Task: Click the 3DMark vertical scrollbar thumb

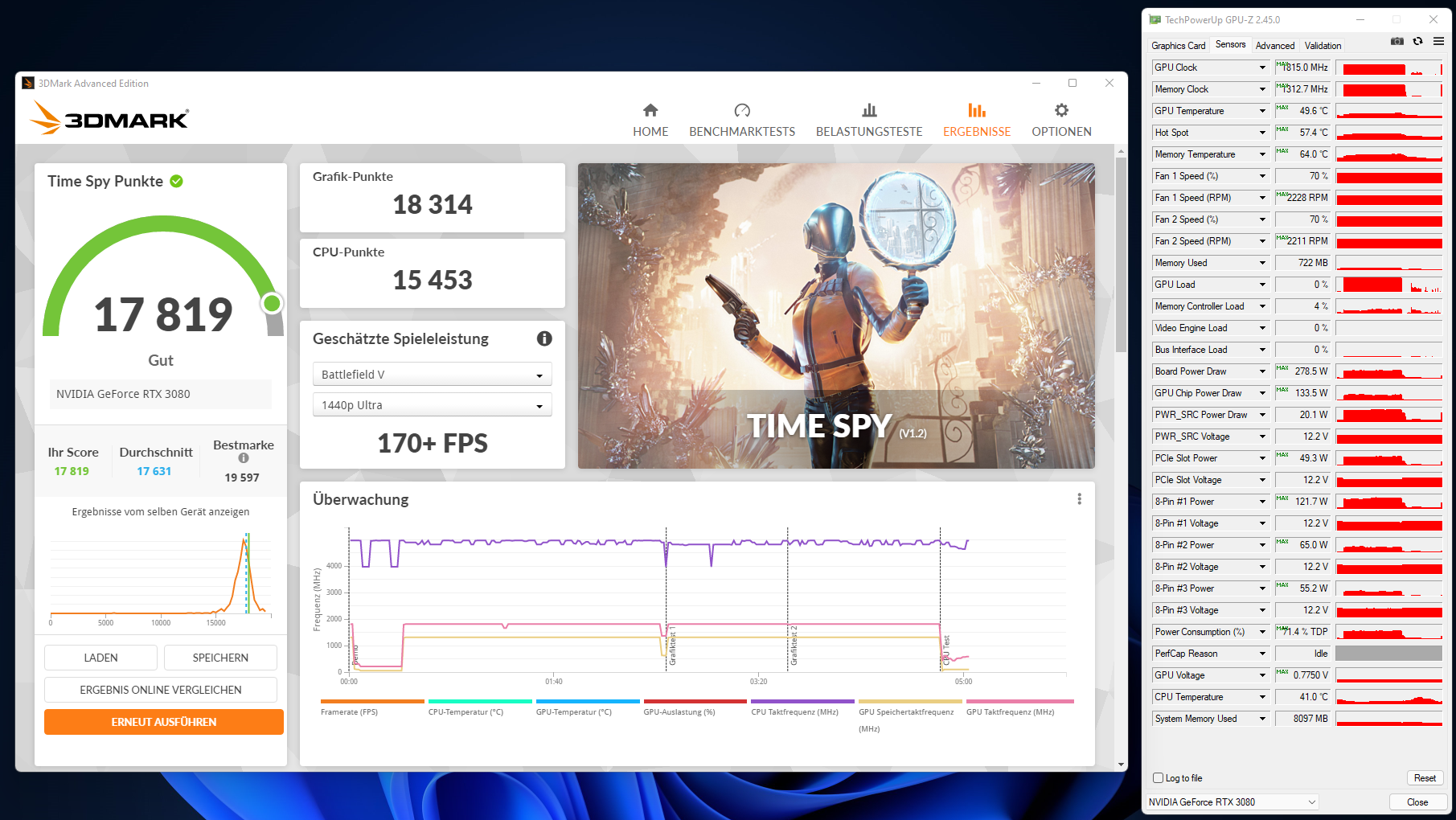Action: coord(1121,255)
